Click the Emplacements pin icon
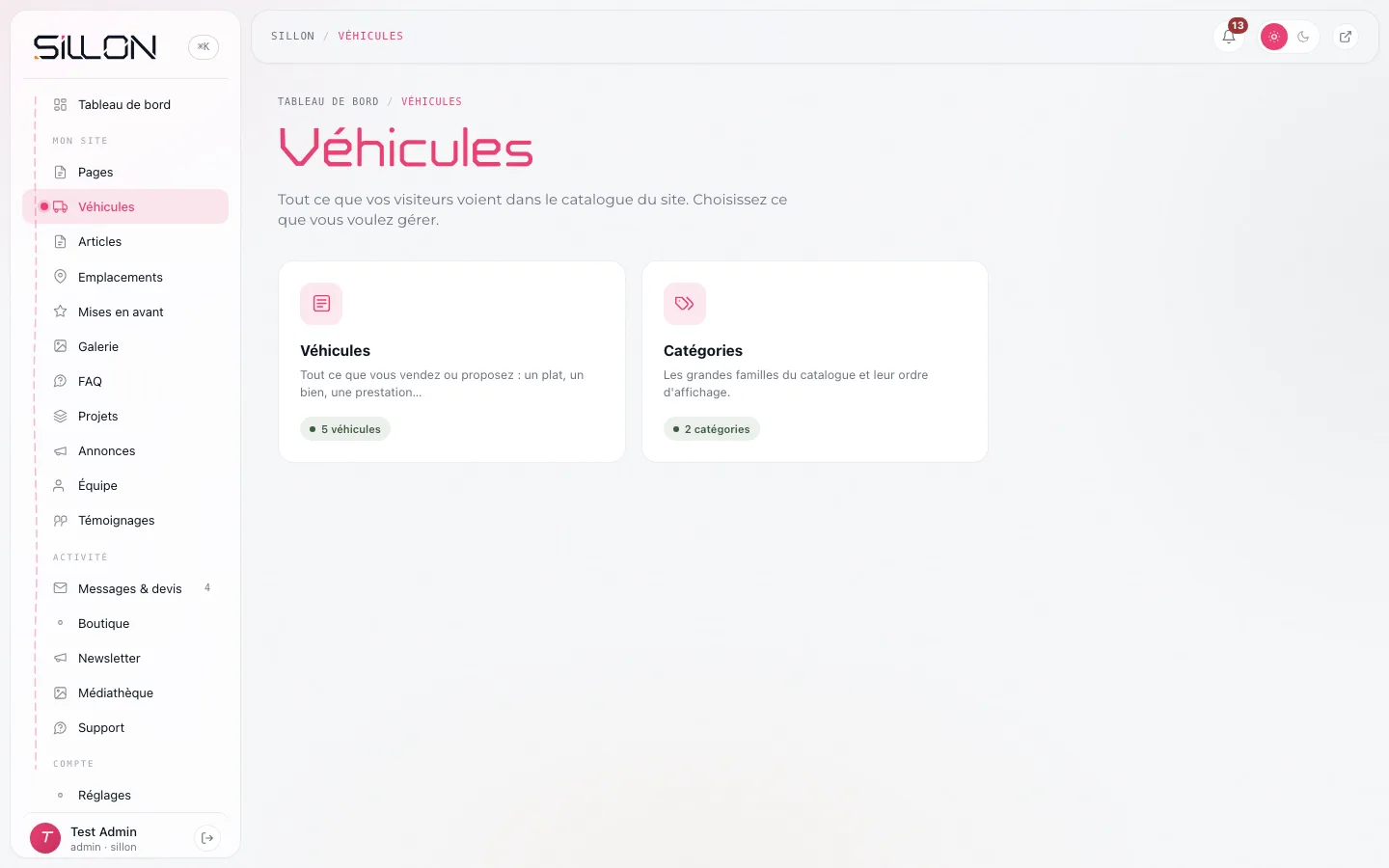 click(x=60, y=277)
